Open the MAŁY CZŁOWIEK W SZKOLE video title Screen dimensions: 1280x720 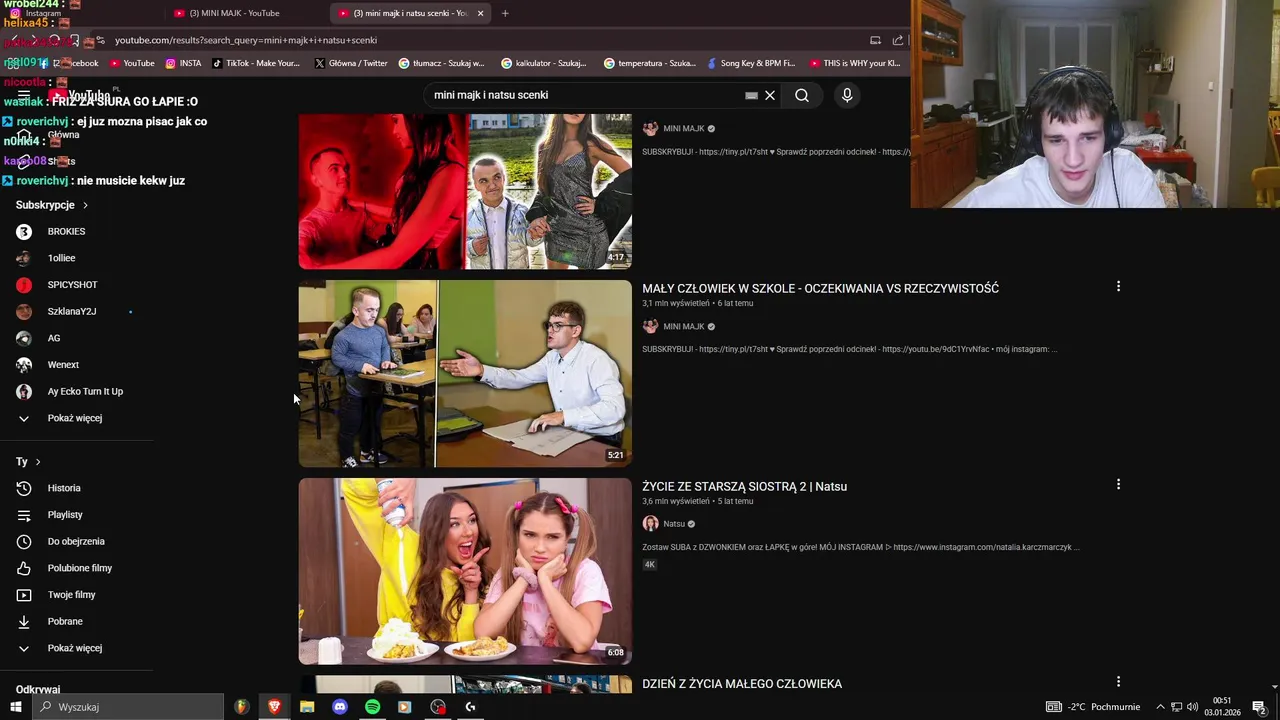pos(820,288)
